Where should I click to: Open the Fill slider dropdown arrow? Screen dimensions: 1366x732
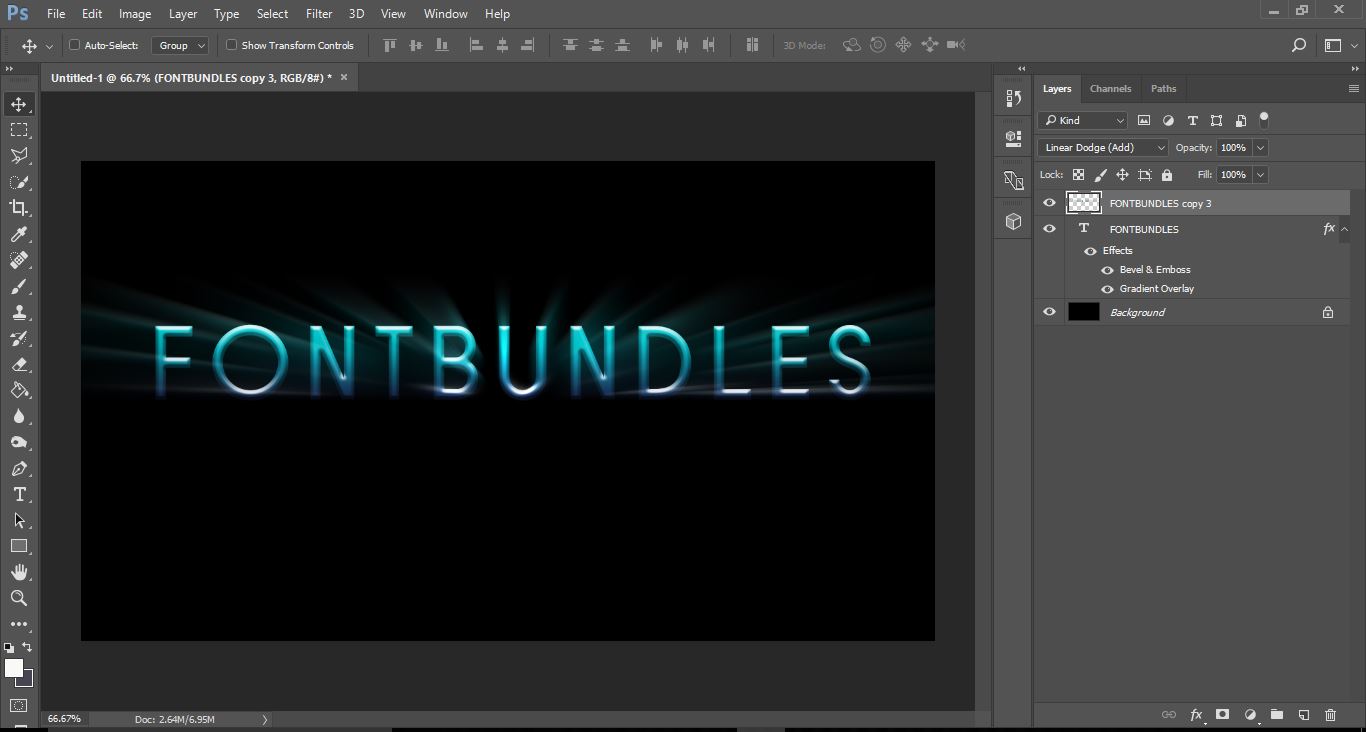1260,174
